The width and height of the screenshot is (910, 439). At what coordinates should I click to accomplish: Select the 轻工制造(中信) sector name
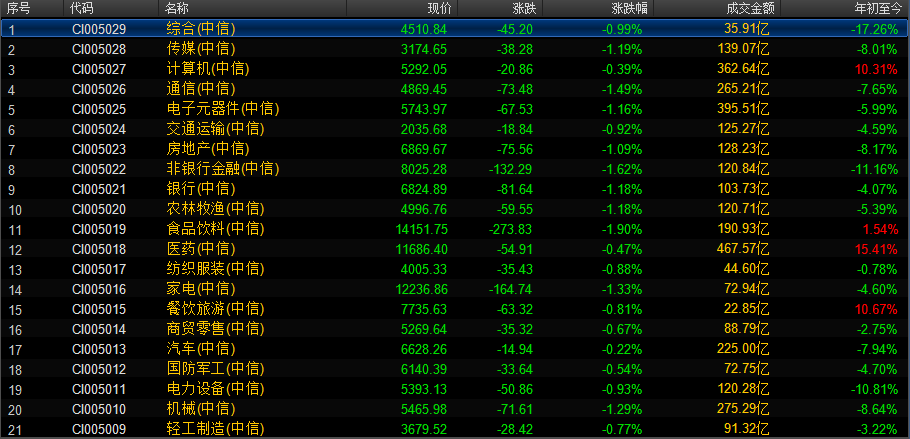214,429
